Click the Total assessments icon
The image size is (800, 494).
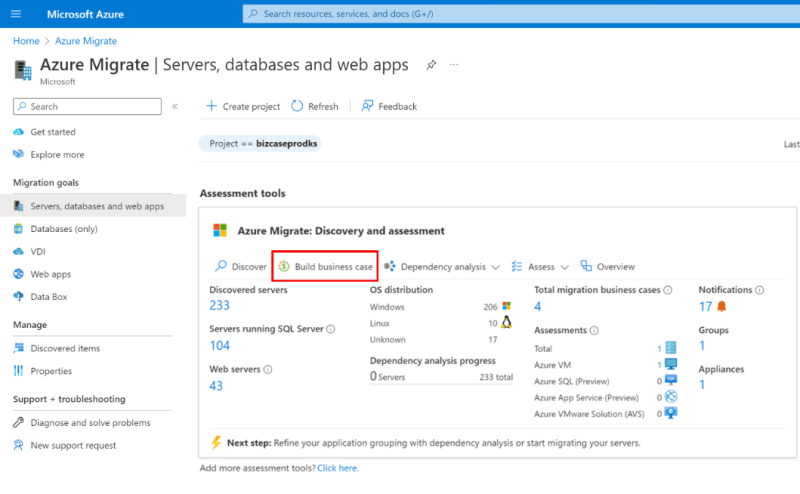pyautogui.click(x=671, y=348)
